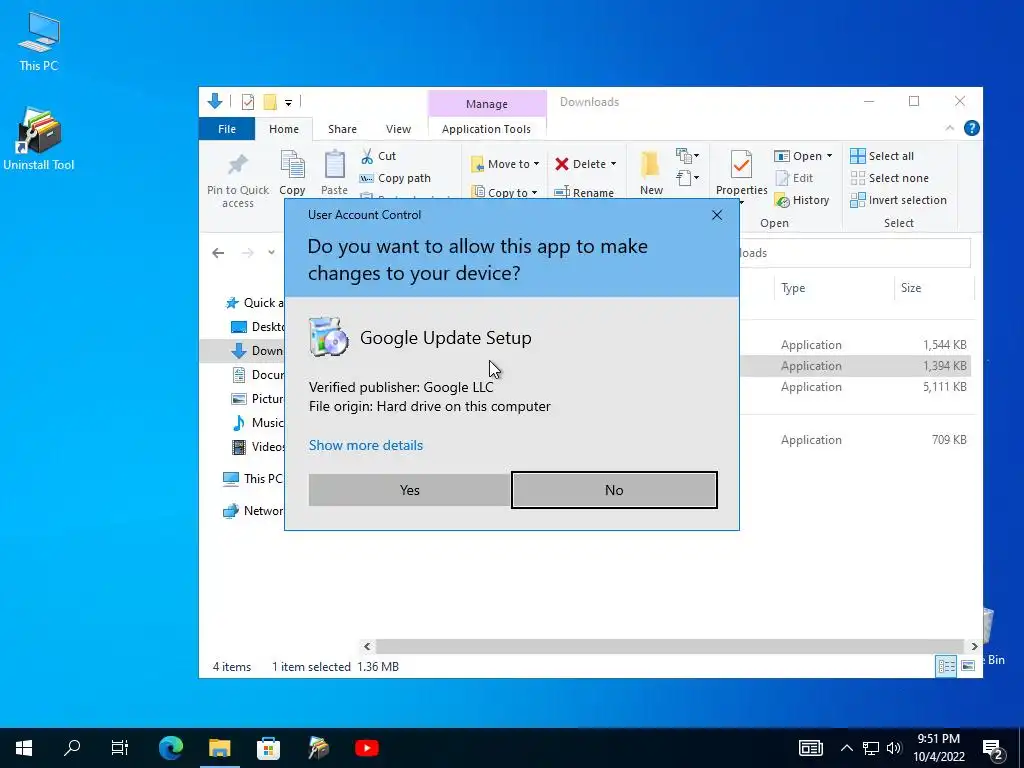
Task: Click the Google Update Setup installer icon
Action: pos(328,337)
